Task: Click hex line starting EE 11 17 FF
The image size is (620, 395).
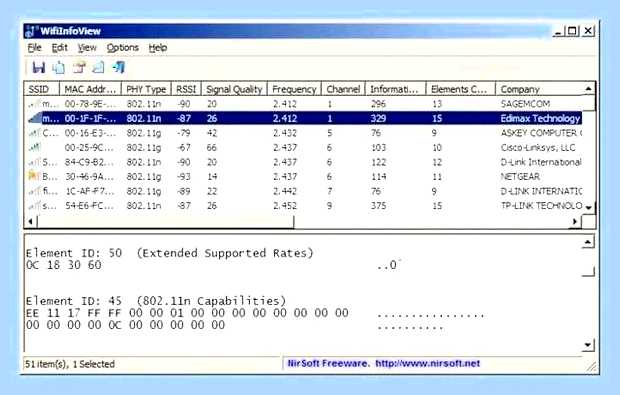Action: click(187, 313)
